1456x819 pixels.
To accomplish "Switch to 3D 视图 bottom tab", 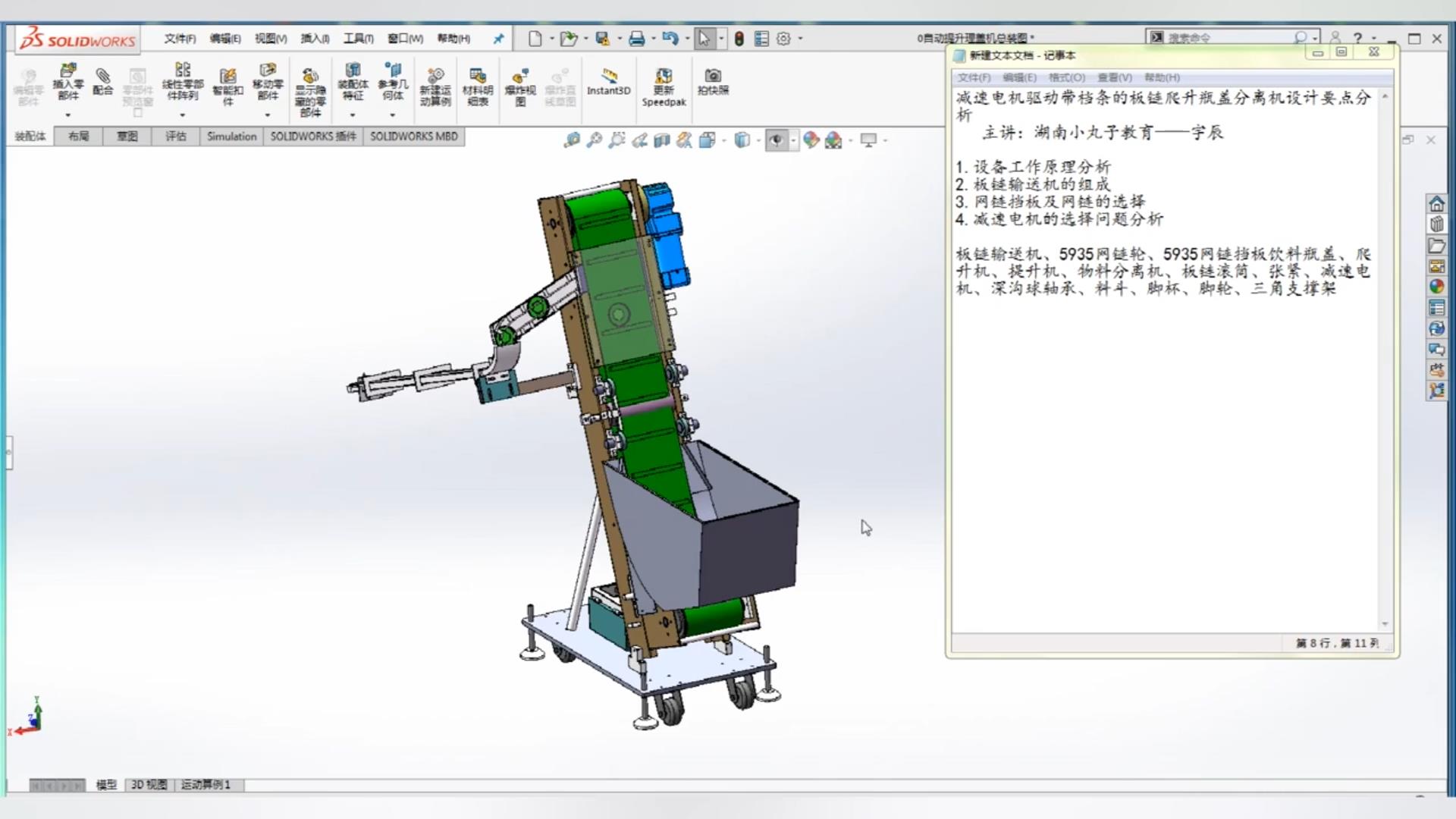I will 149,785.
